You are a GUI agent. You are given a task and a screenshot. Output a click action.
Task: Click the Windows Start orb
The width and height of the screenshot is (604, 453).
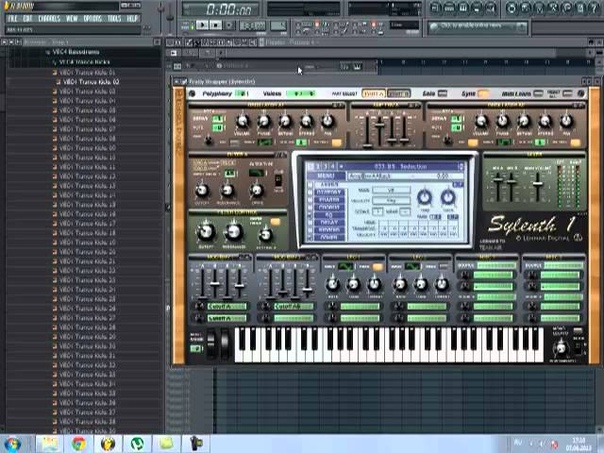(x=13, y=444)
